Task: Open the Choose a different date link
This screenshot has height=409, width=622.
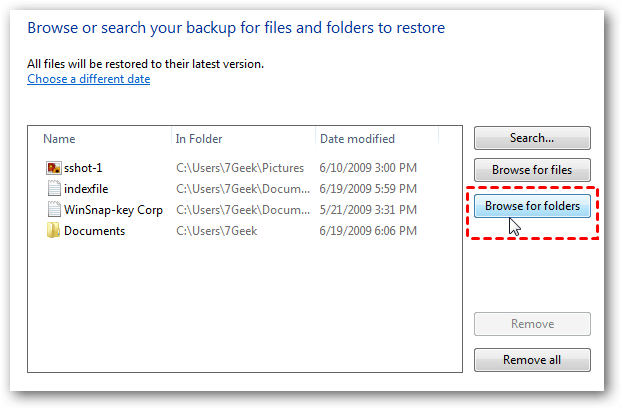Action: click(89, 79)
